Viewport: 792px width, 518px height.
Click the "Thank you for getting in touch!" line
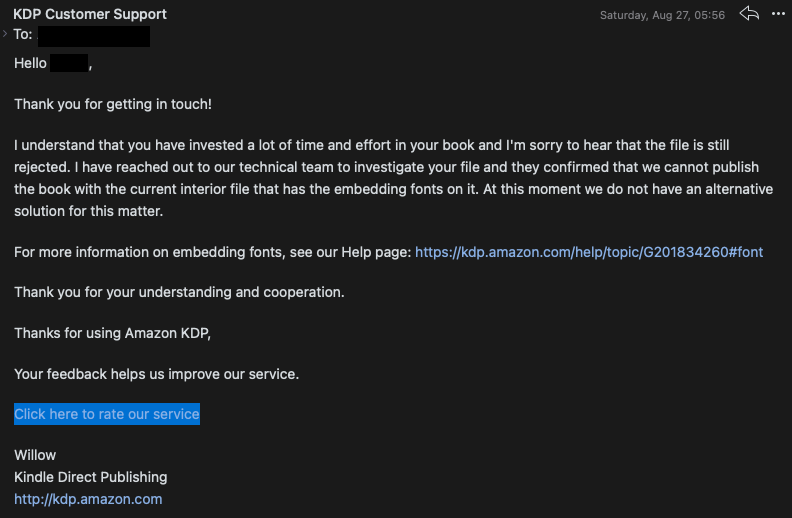[x=113, y=104]
